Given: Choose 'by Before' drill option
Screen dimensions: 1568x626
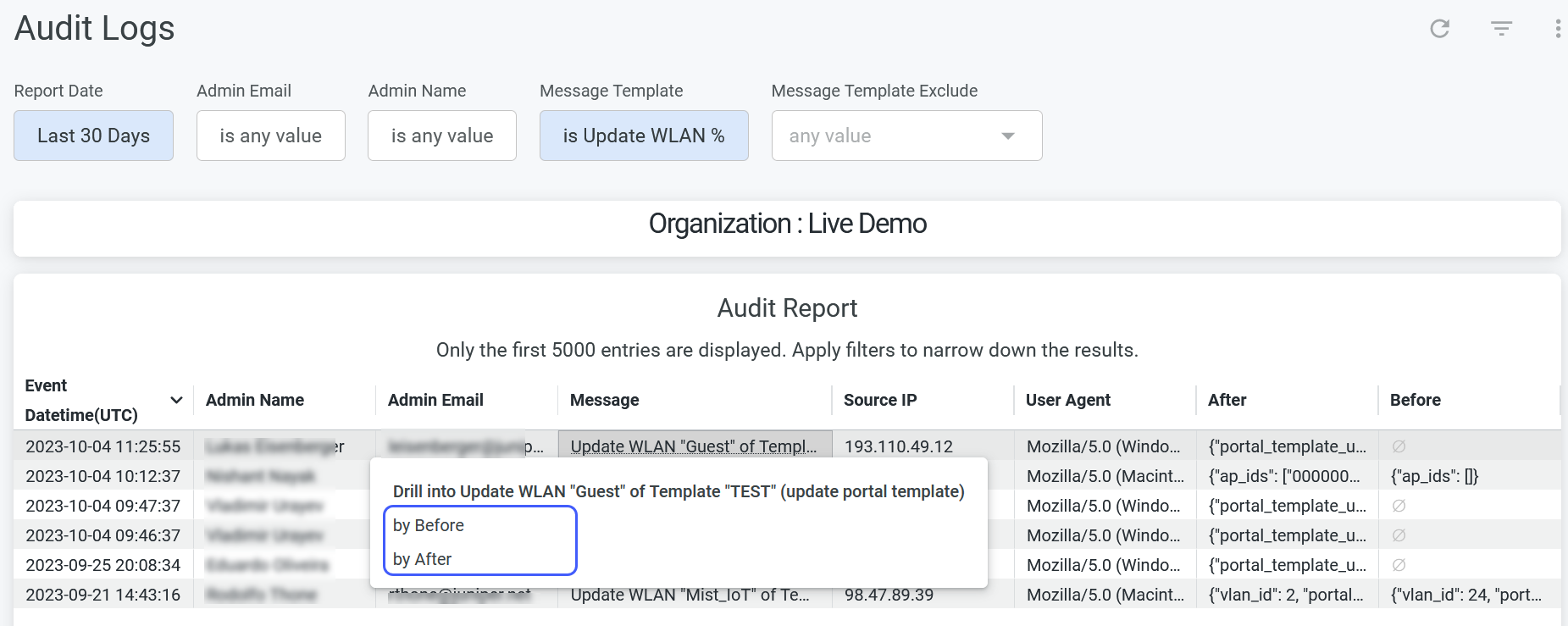Looking at the screenshot, I should point(429,525).
